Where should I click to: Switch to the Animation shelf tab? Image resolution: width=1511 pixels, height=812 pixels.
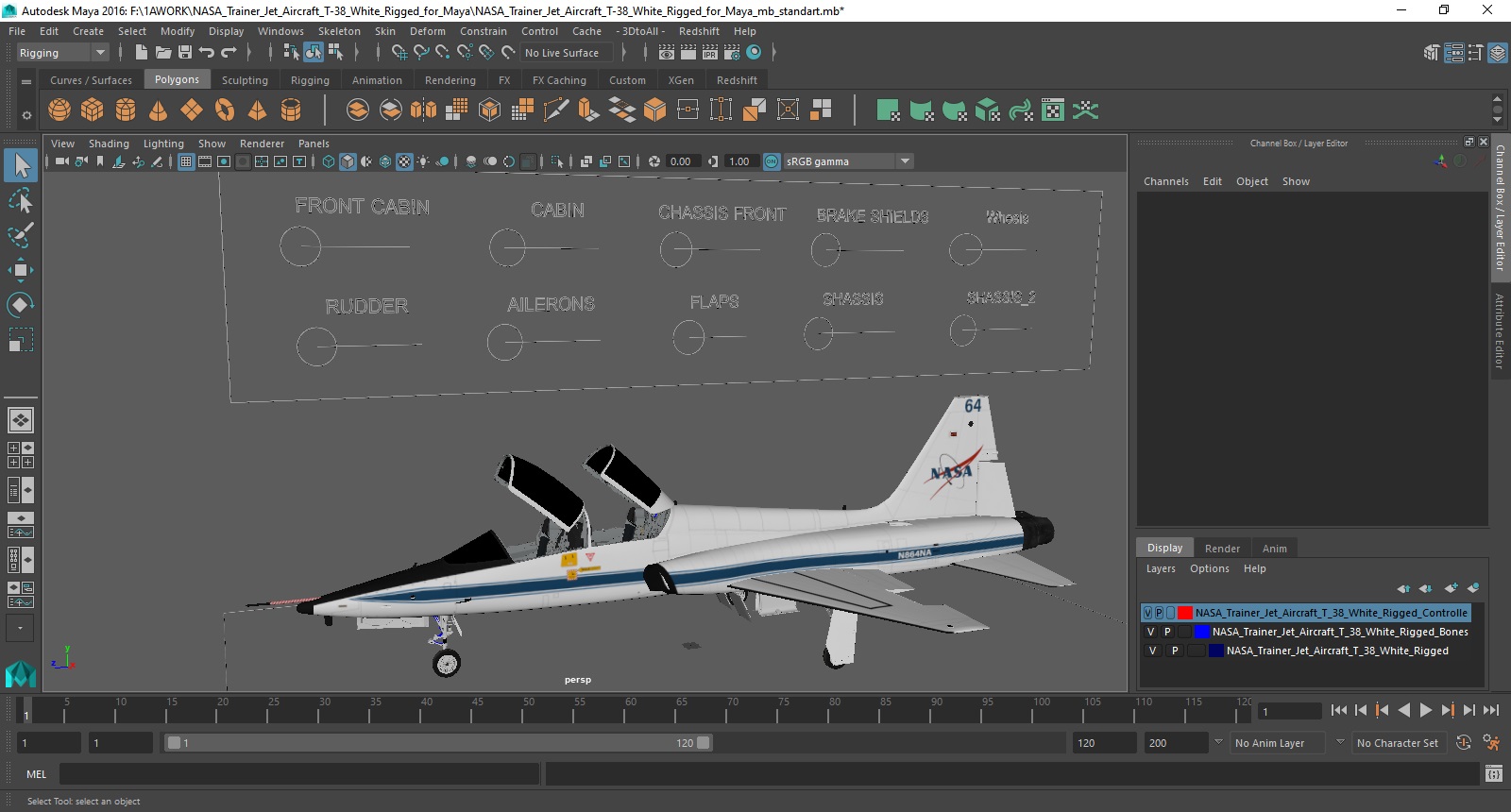(377, 80)
